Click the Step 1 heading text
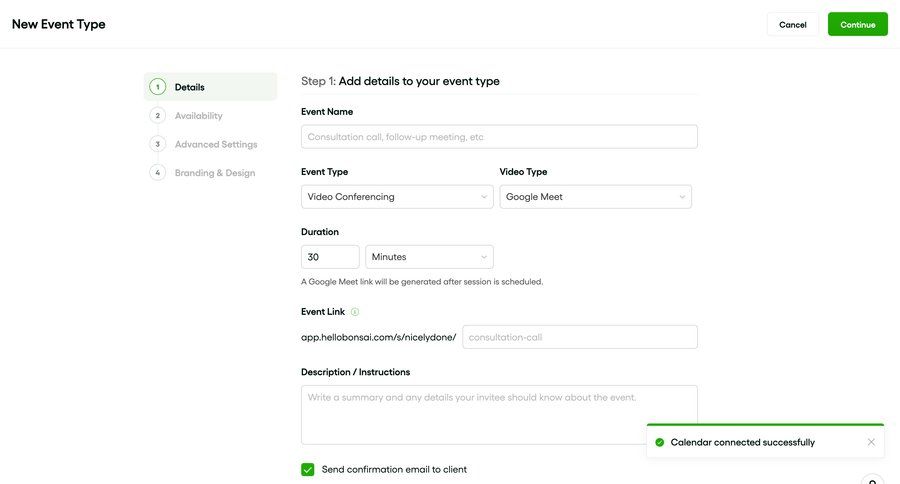 [x=400, y=81]
